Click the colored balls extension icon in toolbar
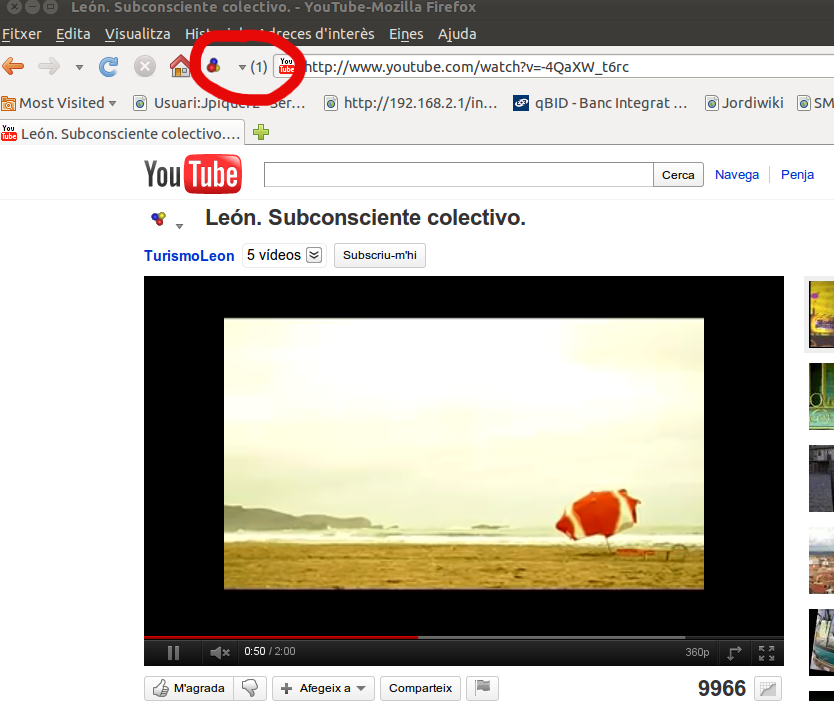Screen dimensions: 834x701 click(x=213, y=67)
